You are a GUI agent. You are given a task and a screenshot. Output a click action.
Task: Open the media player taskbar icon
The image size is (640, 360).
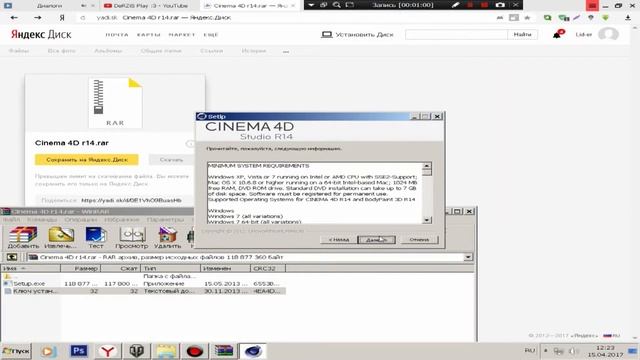pyautogui.click(x=49, y=351)
